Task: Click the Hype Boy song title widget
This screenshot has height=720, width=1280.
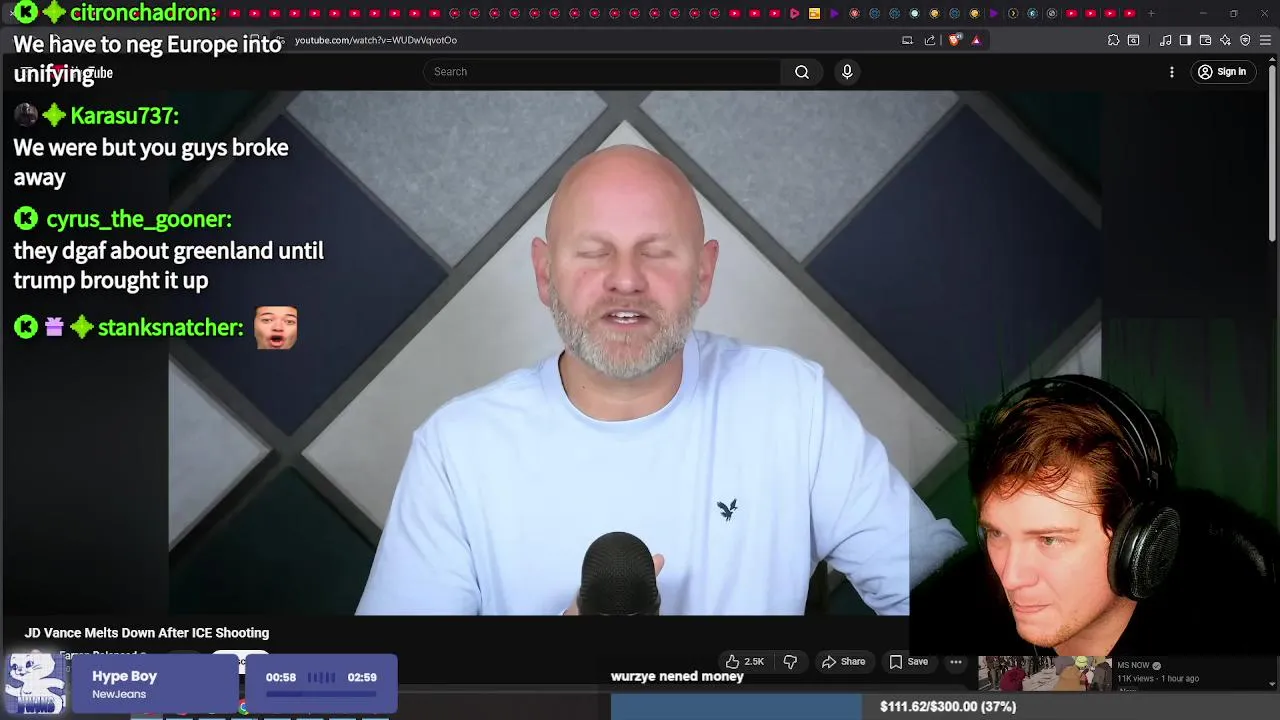Action: [x=125, y=676]
